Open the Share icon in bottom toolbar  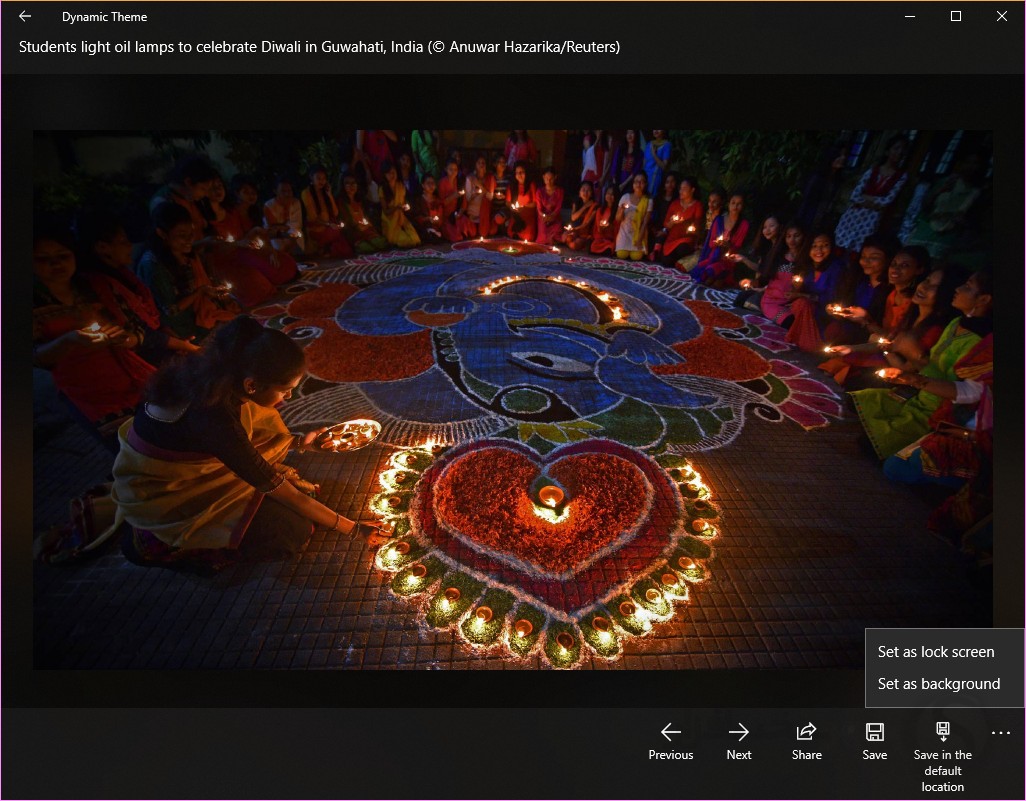point(806,732)
